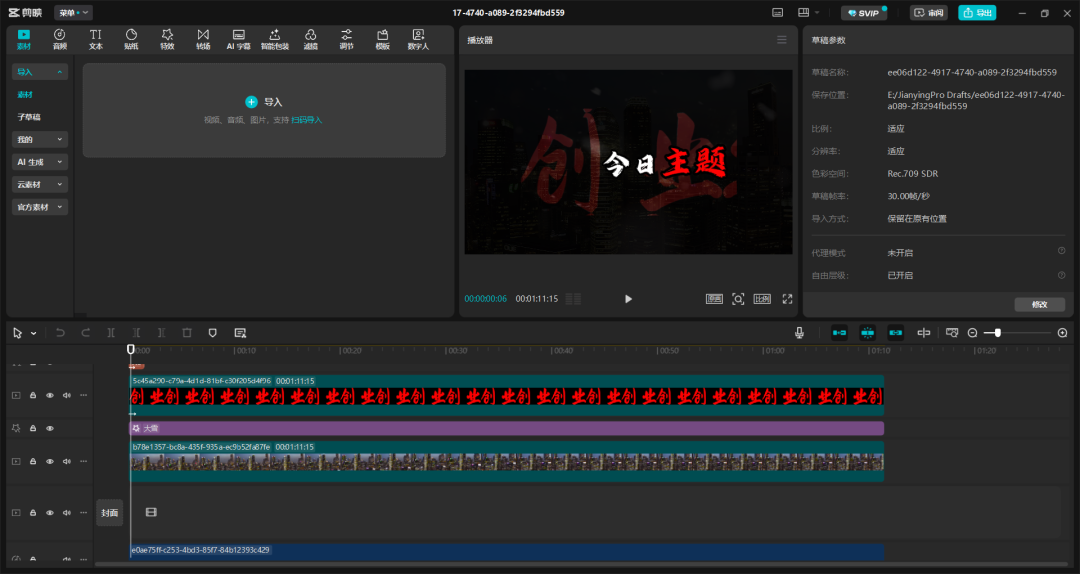Open the AI 字幕 captions tab

pyautogui.click(x=238, y=39)
